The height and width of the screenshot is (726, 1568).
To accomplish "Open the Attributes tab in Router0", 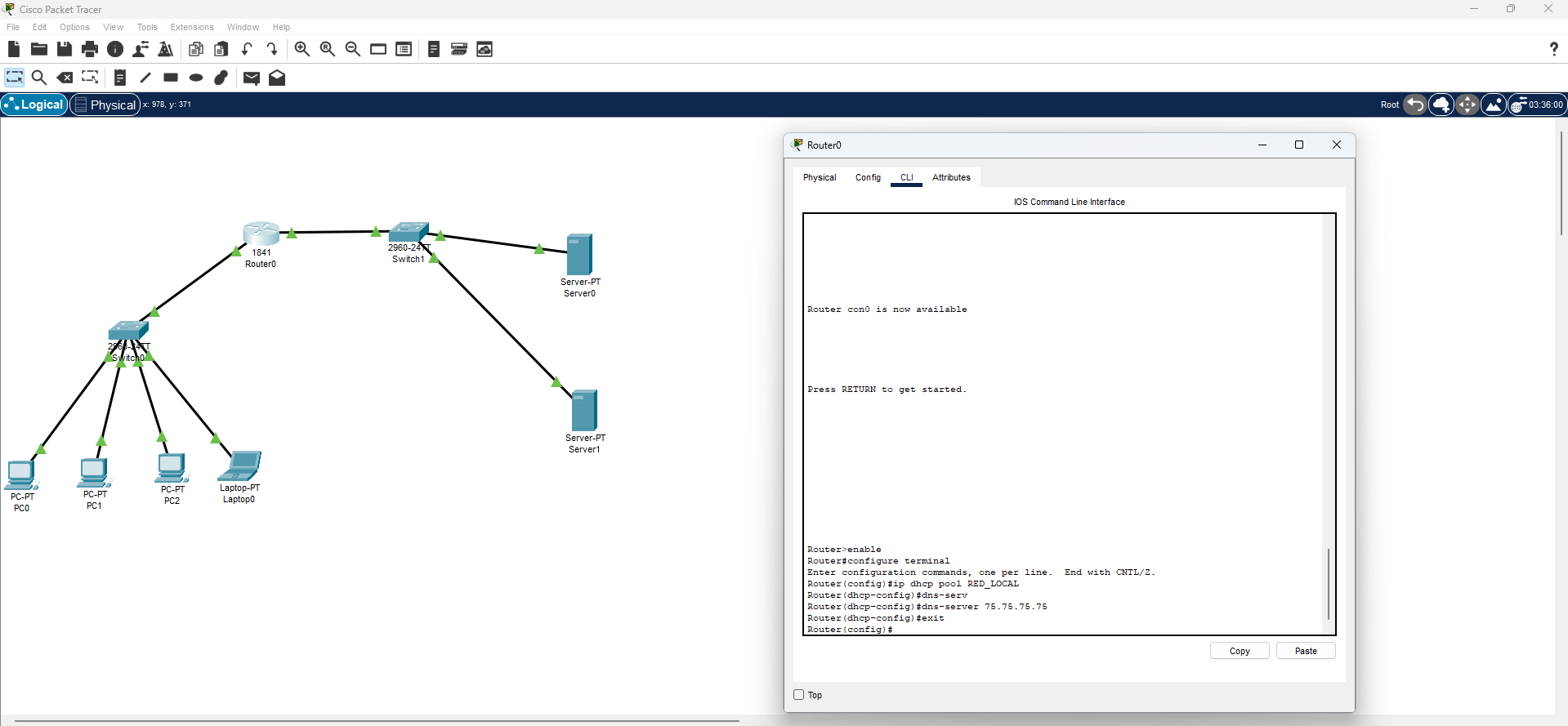I will click(951, 177).
